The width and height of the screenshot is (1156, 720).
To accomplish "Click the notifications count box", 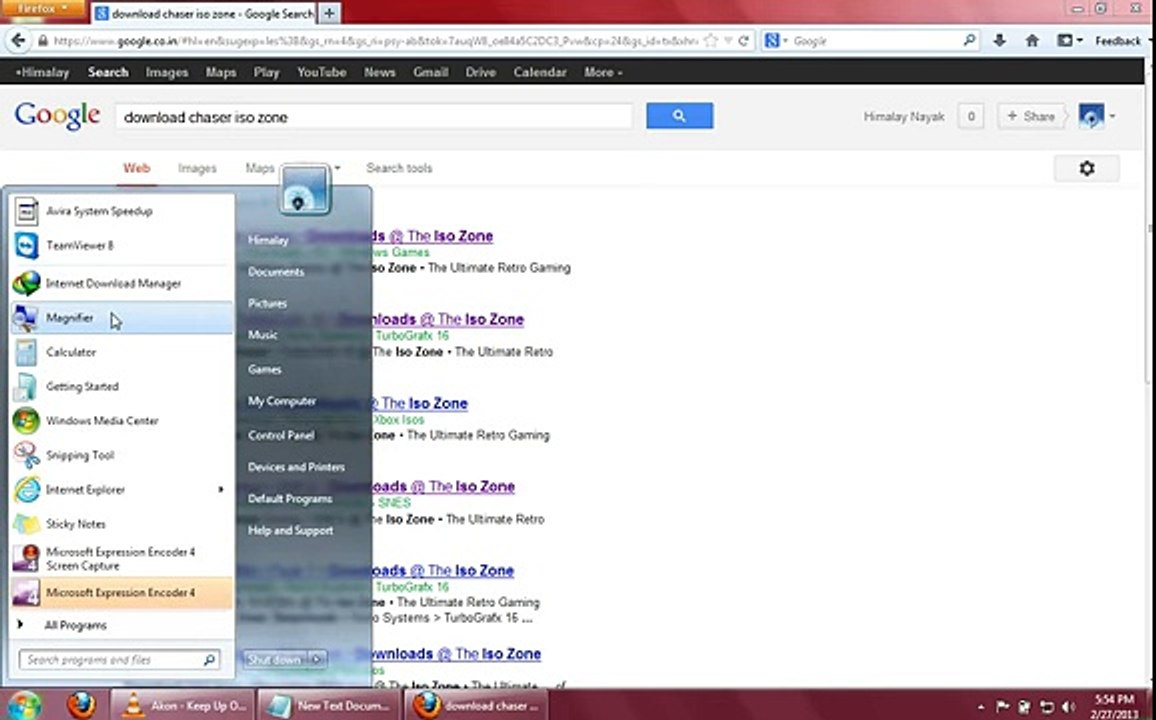I will (x=971, y=116).
